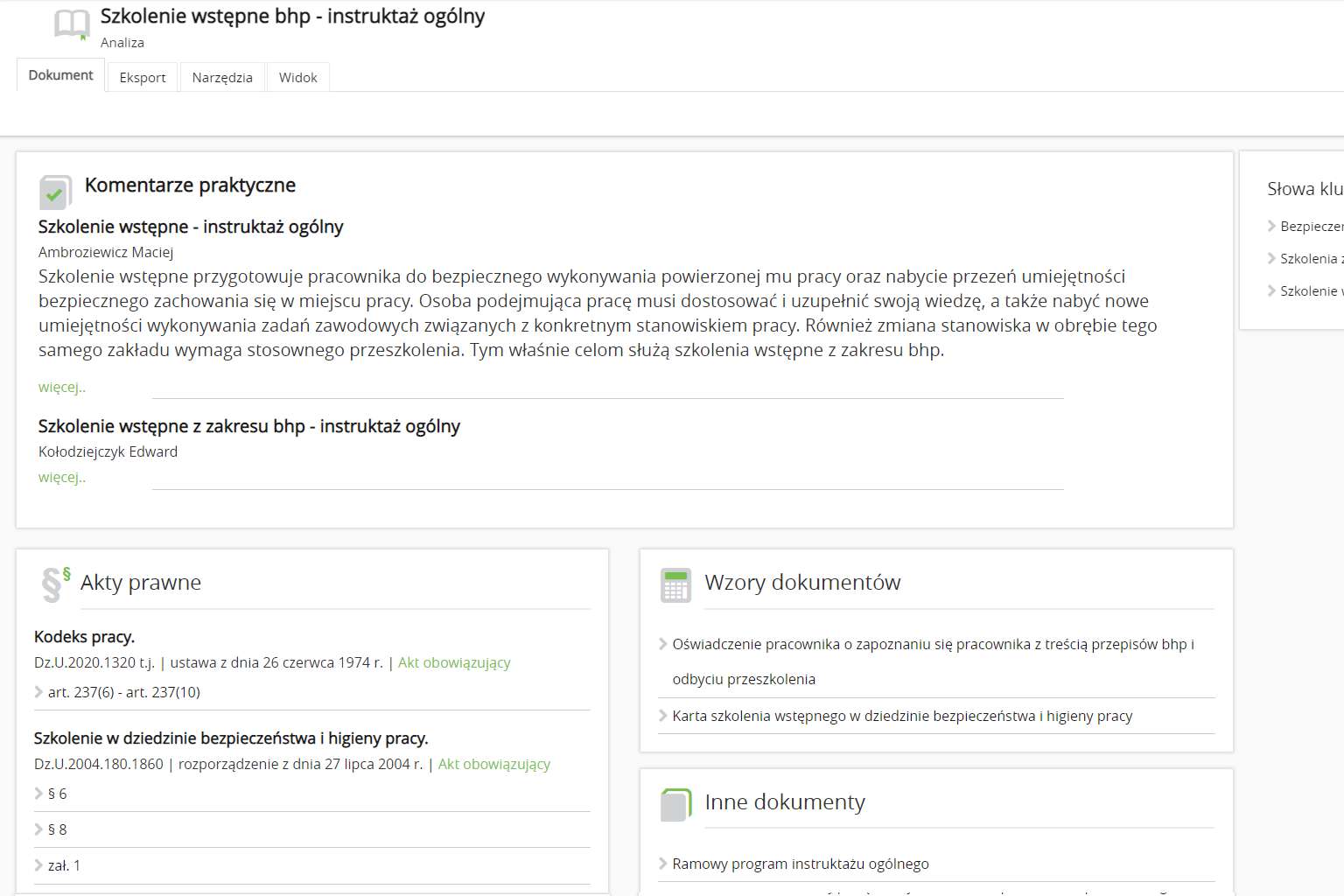Expand the zał. 1 entry
The width and height of the screenshot is (1344, 896).
click(64, 865)
